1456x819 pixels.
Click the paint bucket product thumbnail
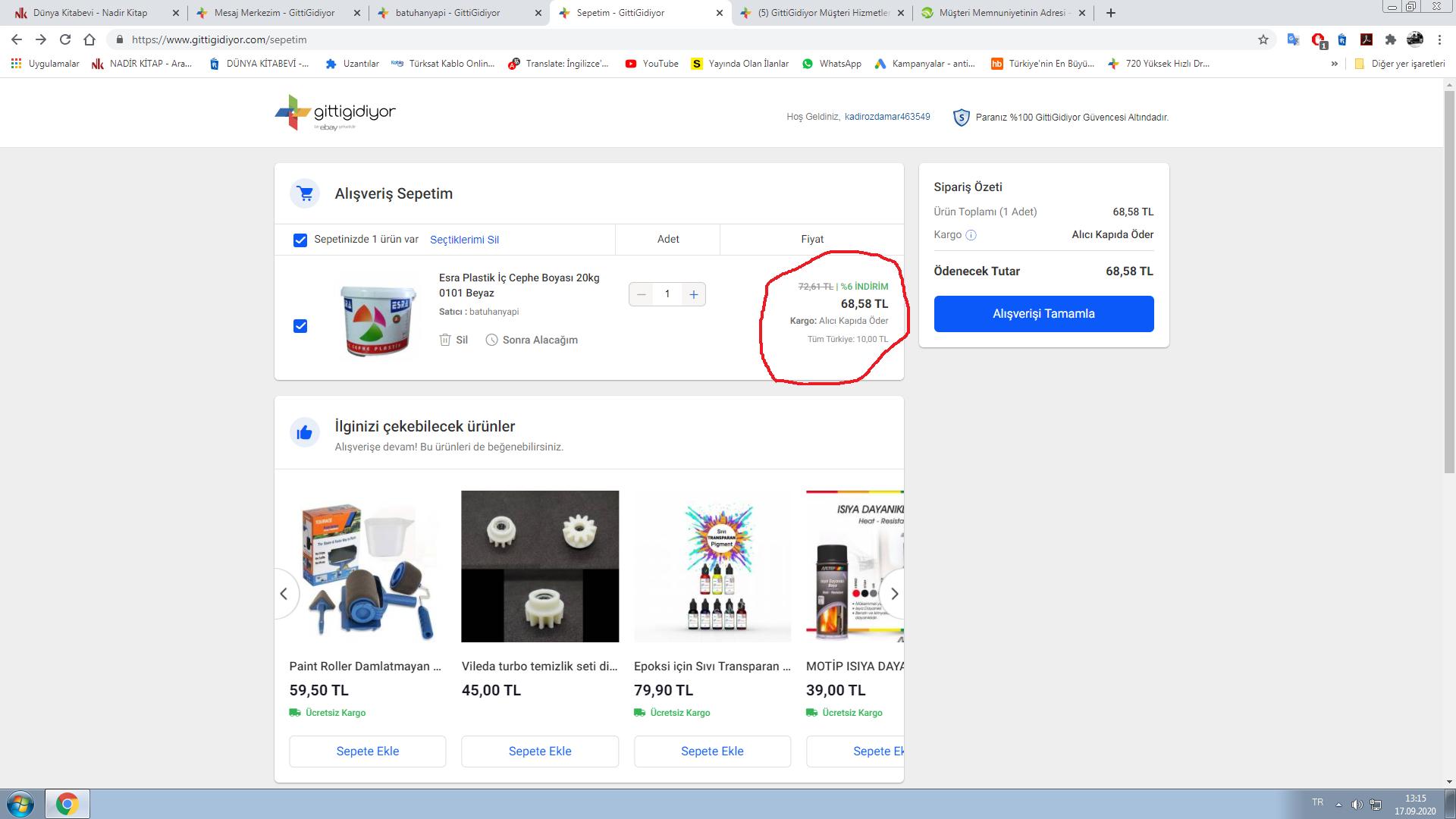point(378,320)
